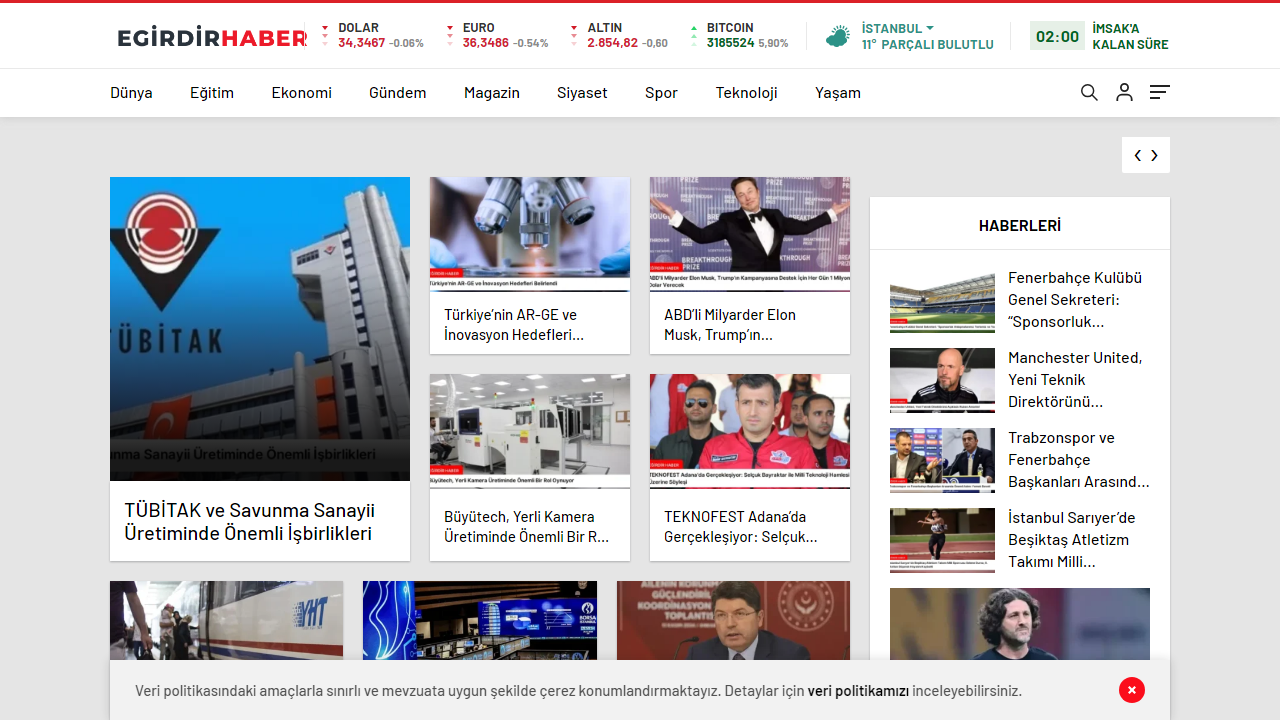Click the next slide arrow

[1155, 155]
